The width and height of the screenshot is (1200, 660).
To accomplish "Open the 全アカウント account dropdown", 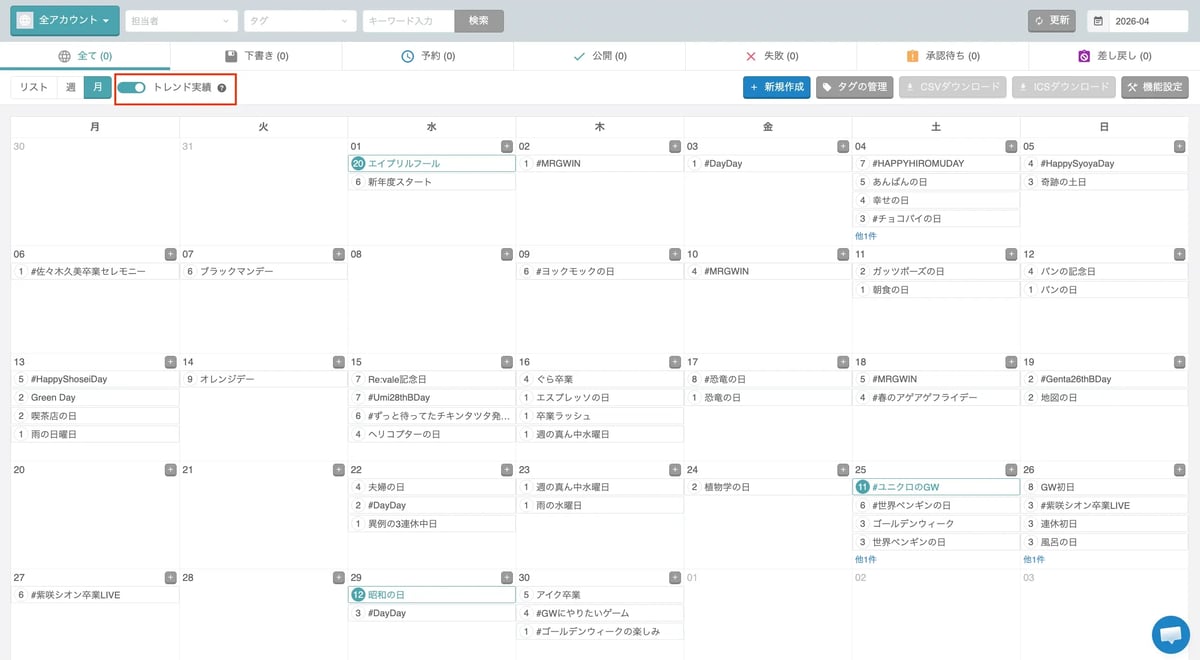I will pyautogui.click(x=64, y=19).
